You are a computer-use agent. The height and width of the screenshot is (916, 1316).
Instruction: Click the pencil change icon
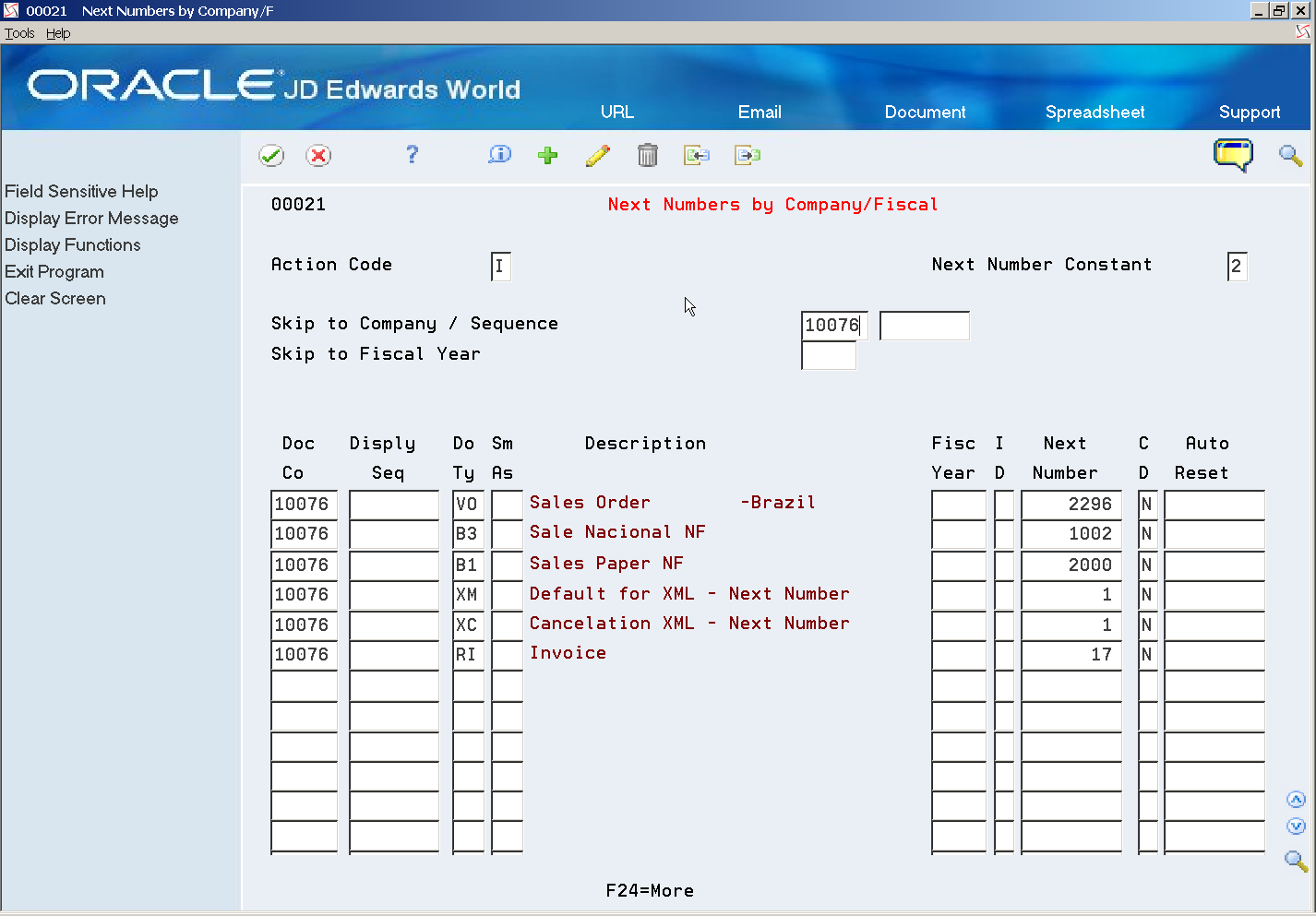(x=598, y=155)
